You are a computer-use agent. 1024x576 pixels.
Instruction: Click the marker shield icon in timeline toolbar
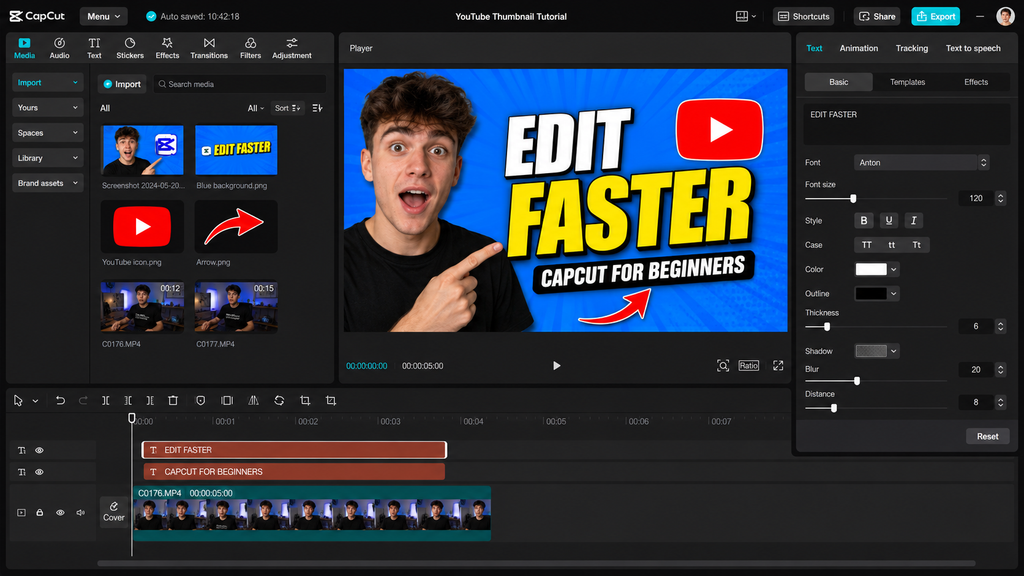click(x=200, y=400)
